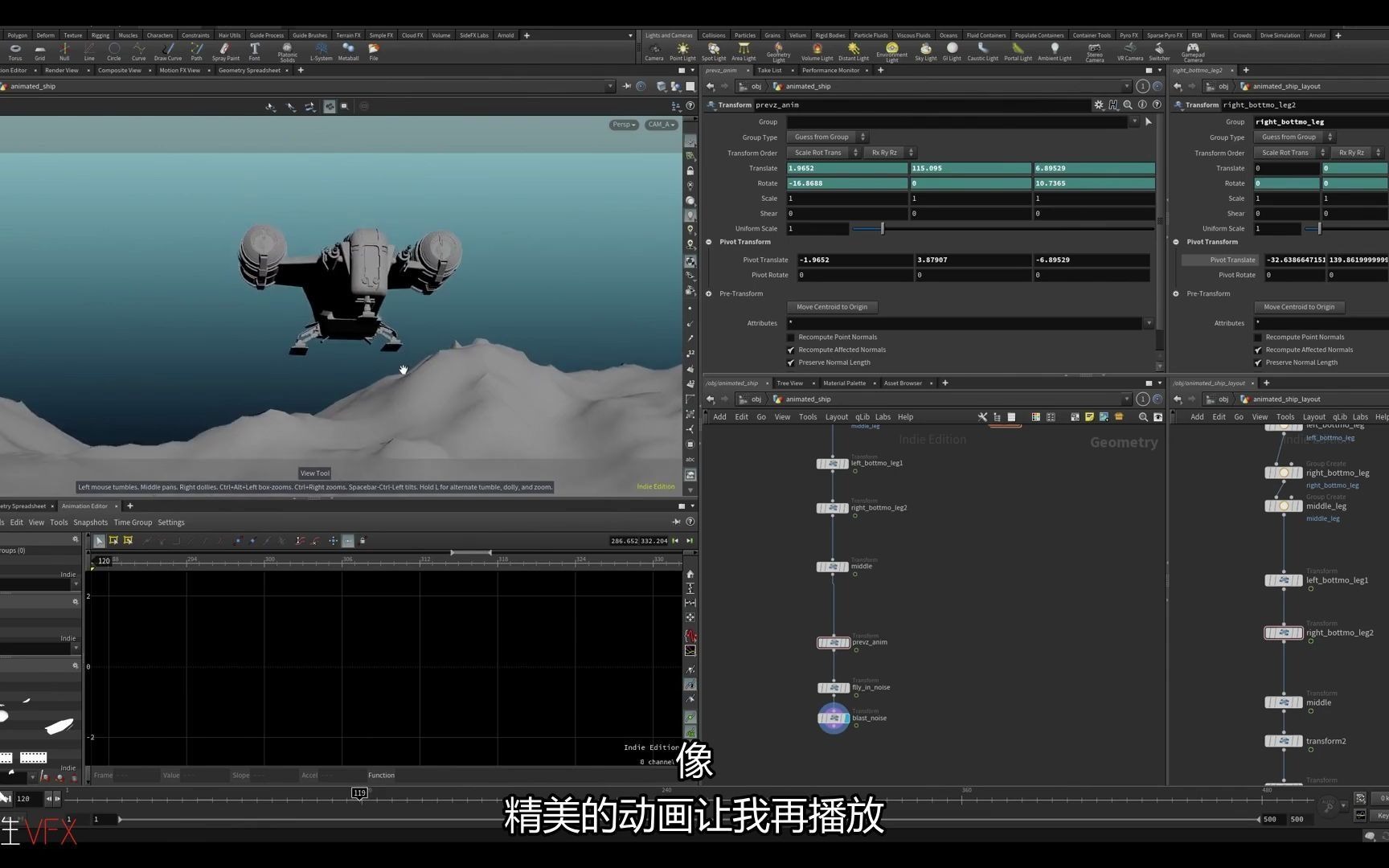This screenshot has width=1389, height=868.
Task: Select the Metaball shelf tool
Action: point(348,51)
